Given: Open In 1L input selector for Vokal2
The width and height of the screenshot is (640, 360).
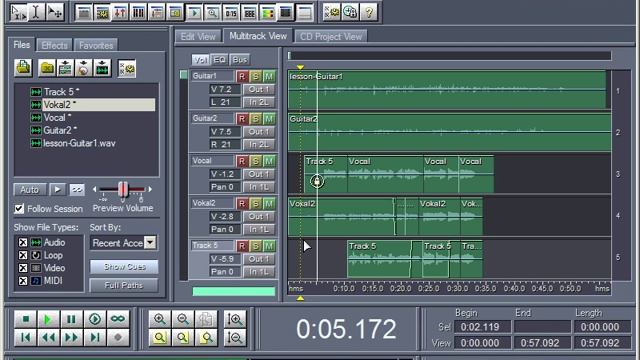Looking at the screenshot, I should click(259, 229).
